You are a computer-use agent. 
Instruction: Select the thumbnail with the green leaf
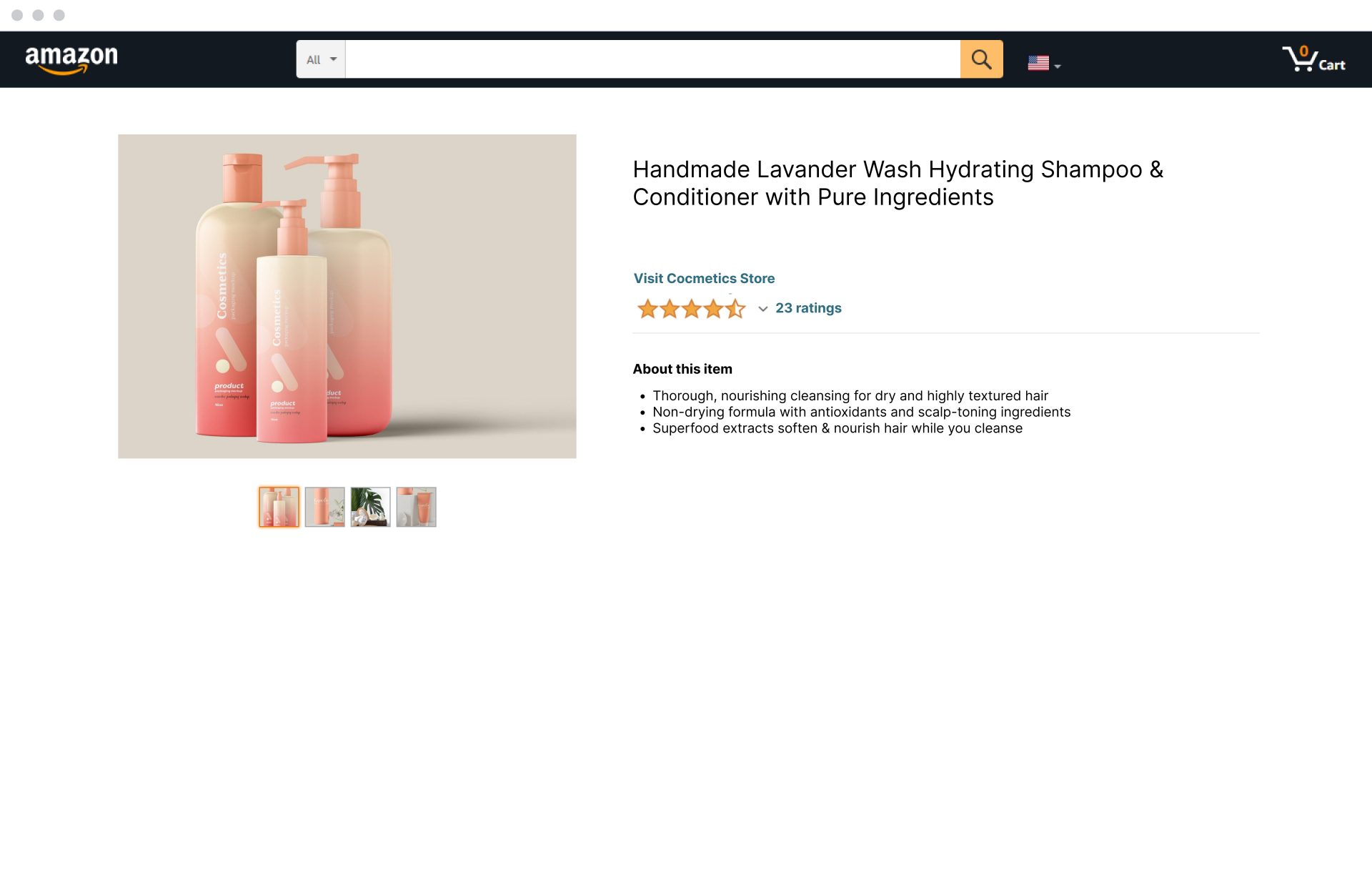coord(370,507)
